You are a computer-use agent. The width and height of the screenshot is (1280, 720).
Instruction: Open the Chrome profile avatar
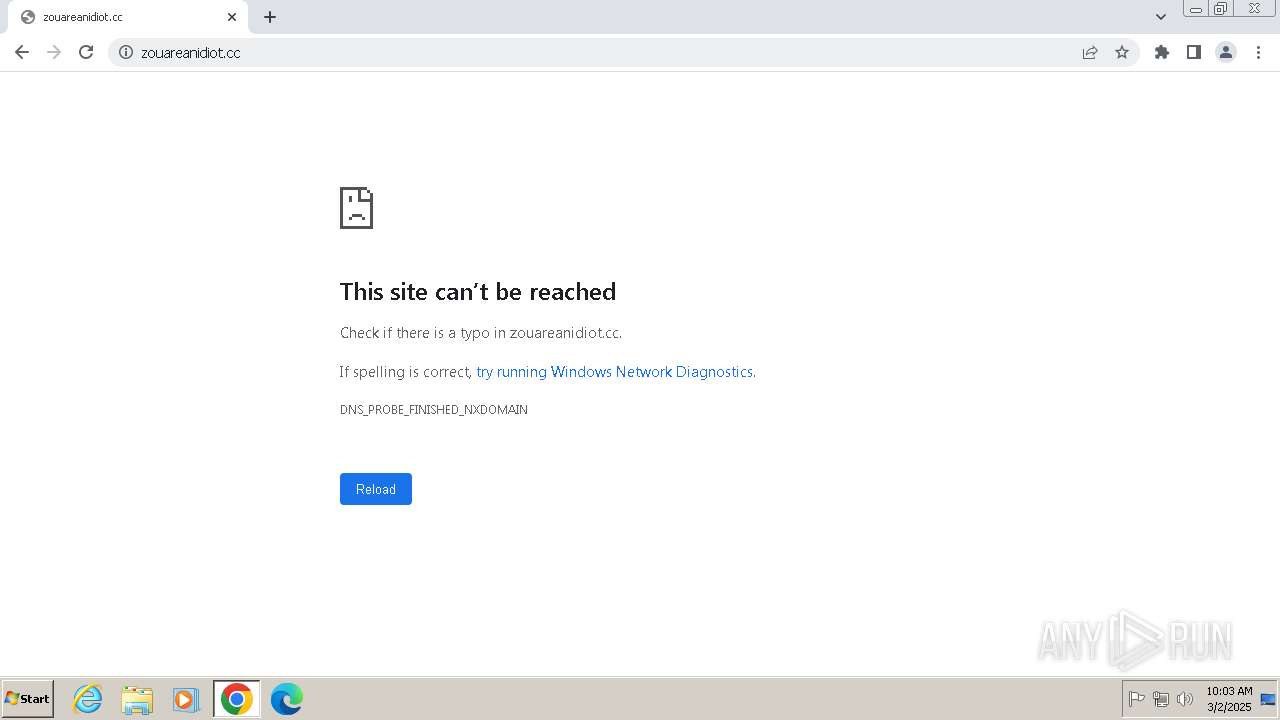point(1226,52)
